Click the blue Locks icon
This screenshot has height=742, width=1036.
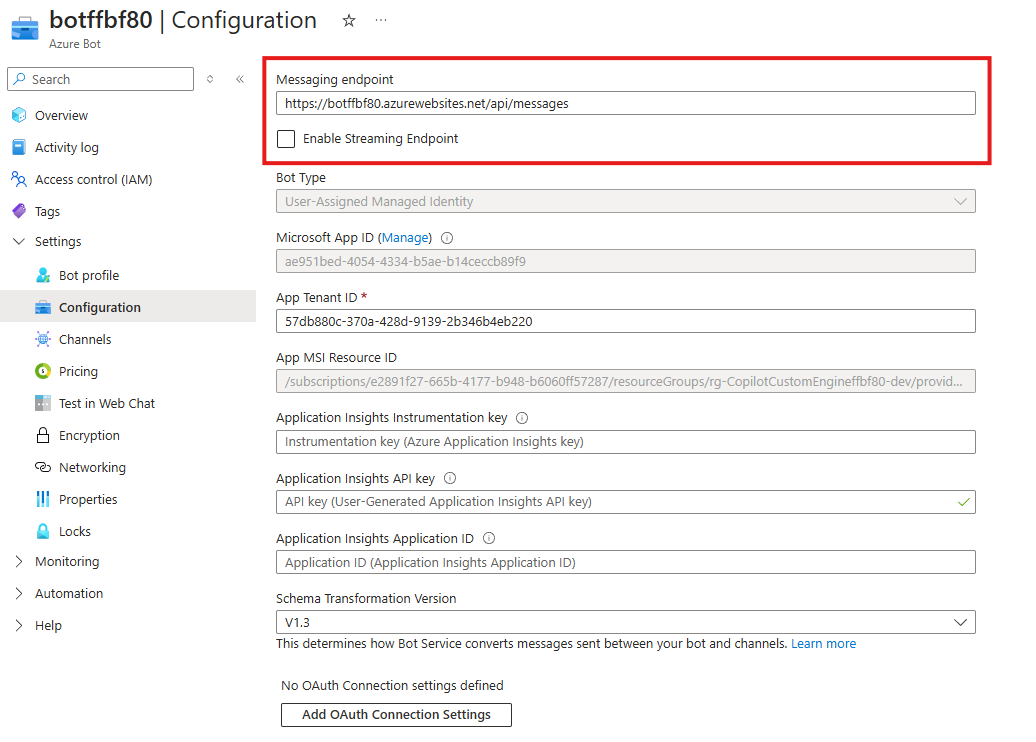coord(43,531)
